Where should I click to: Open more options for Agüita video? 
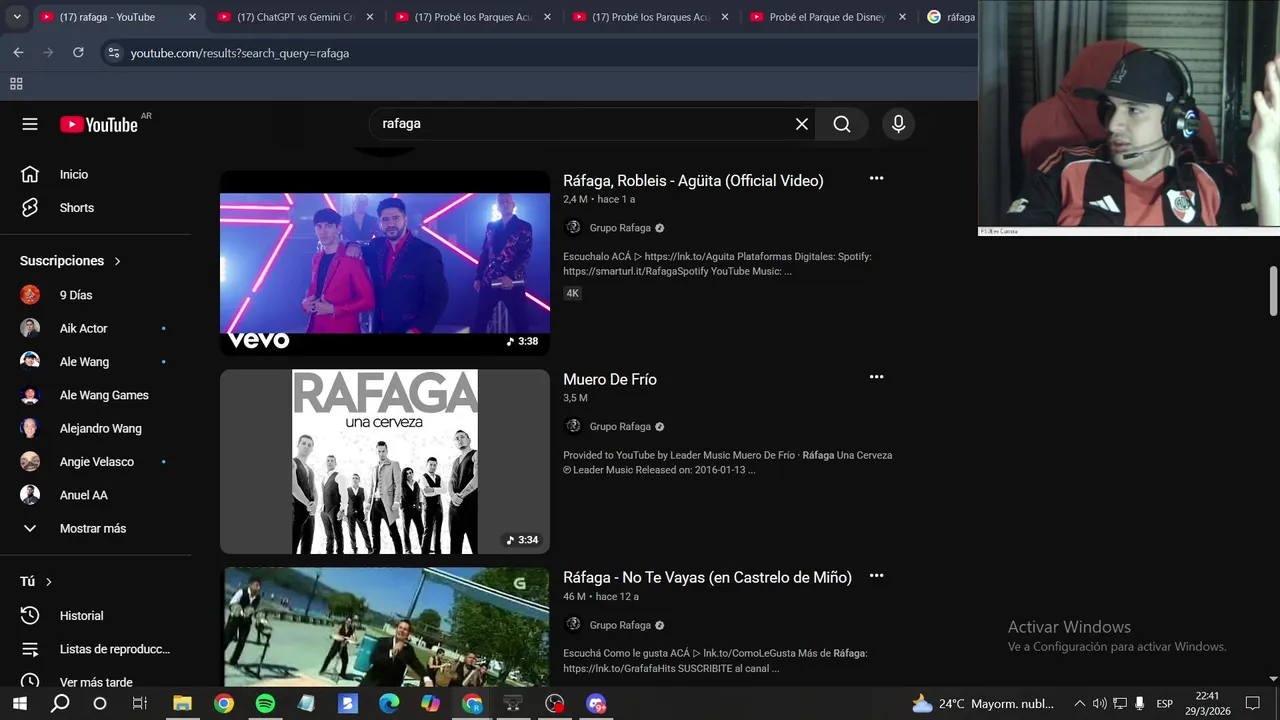[876, 178]
